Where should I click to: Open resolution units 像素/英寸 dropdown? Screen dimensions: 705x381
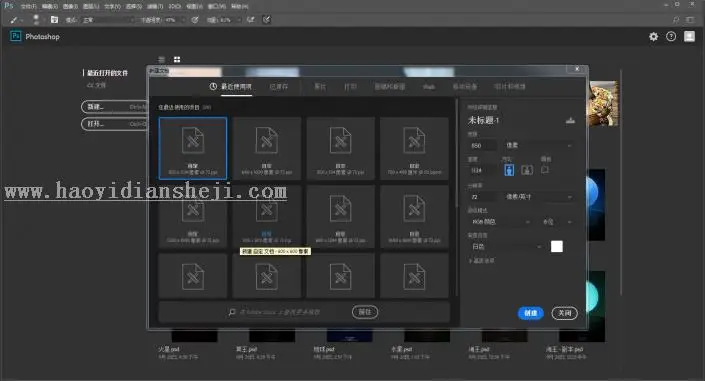pos(539,197)
